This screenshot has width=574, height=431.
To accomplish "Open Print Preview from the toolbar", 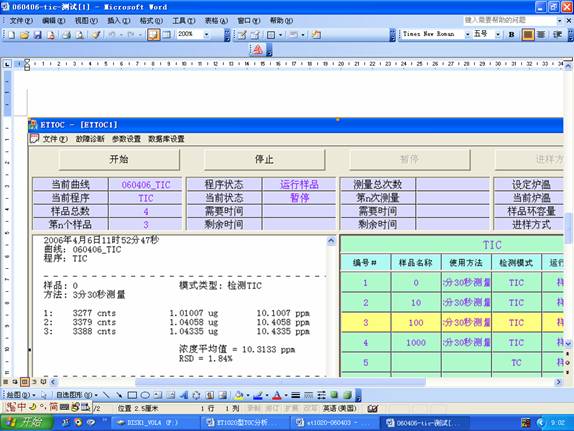I will [x=79, y=35].
